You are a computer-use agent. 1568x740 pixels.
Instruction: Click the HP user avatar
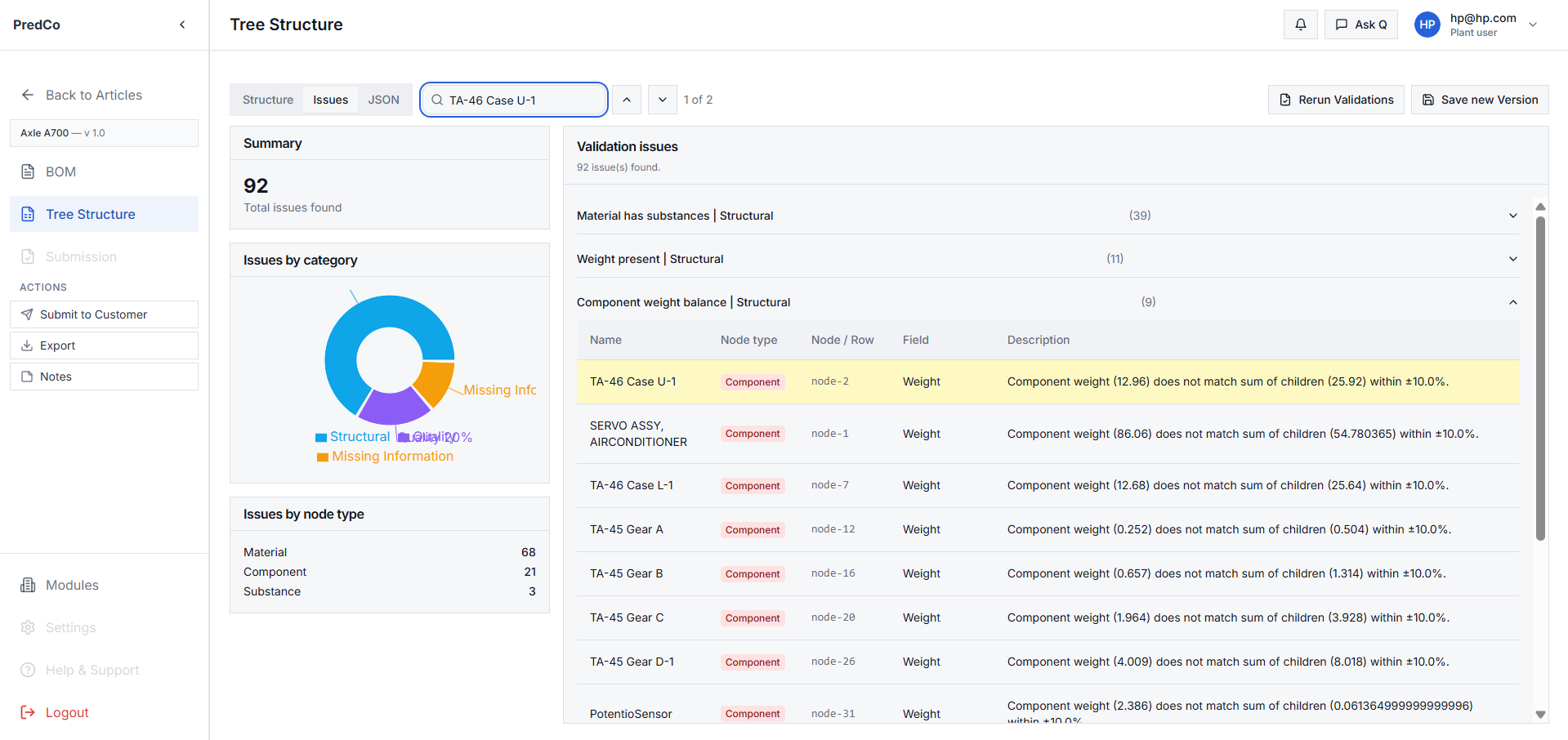[1427, 25]
